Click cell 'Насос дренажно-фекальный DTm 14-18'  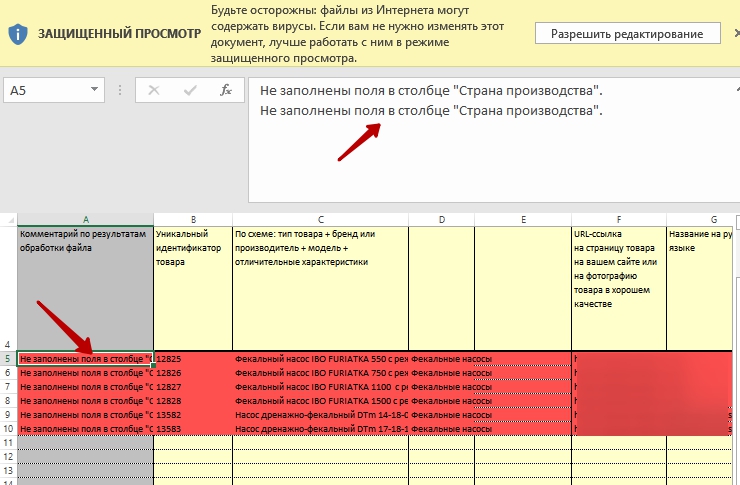coord(320,415)
